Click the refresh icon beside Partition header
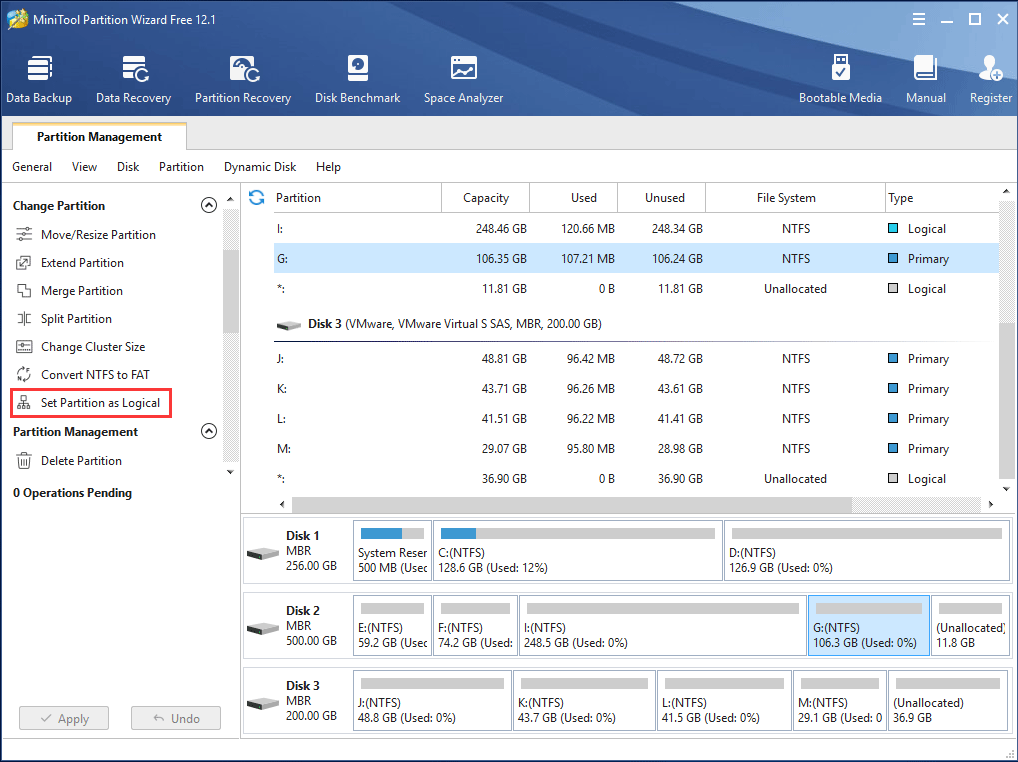This screenshot has width=1018, height=762. [256, 197]
